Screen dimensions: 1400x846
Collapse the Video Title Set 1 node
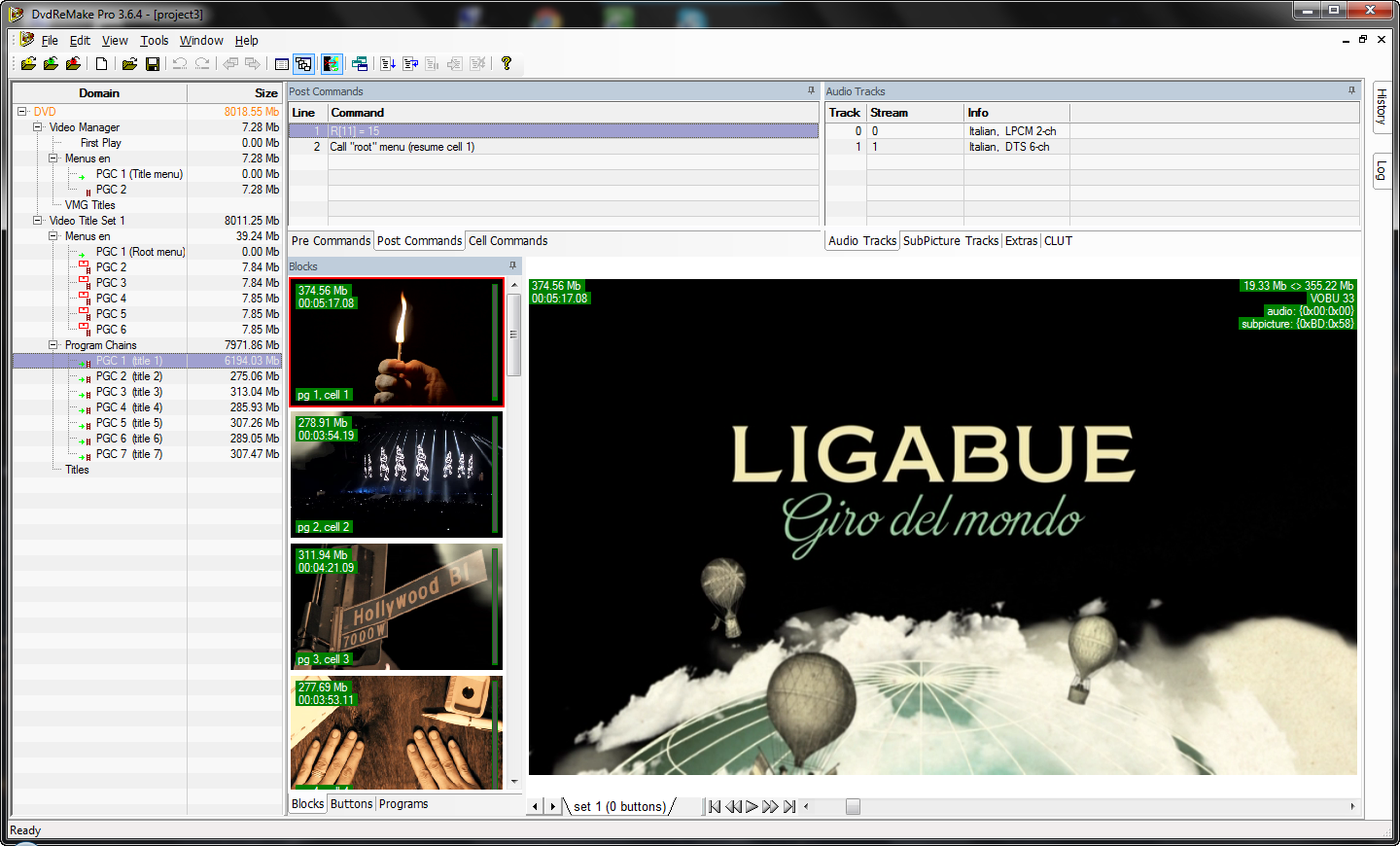pos(38,221)
